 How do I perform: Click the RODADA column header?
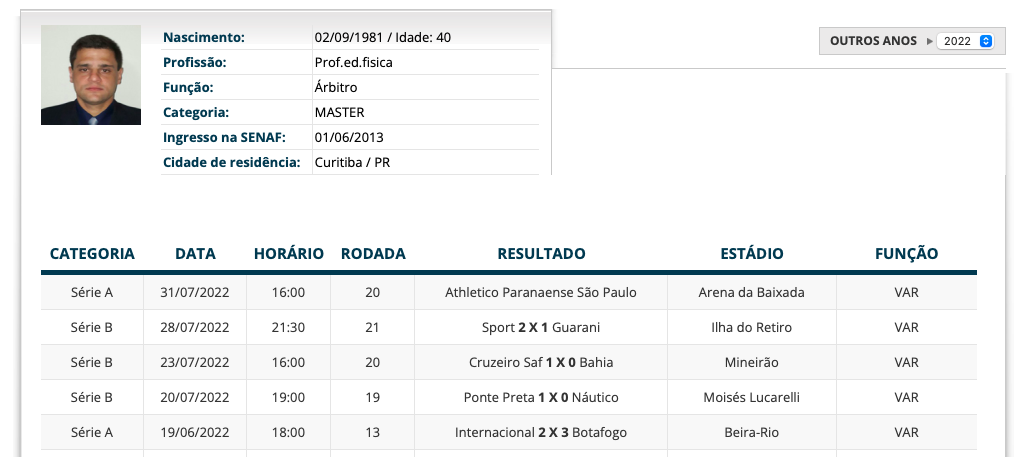click(x=373, y=254)
